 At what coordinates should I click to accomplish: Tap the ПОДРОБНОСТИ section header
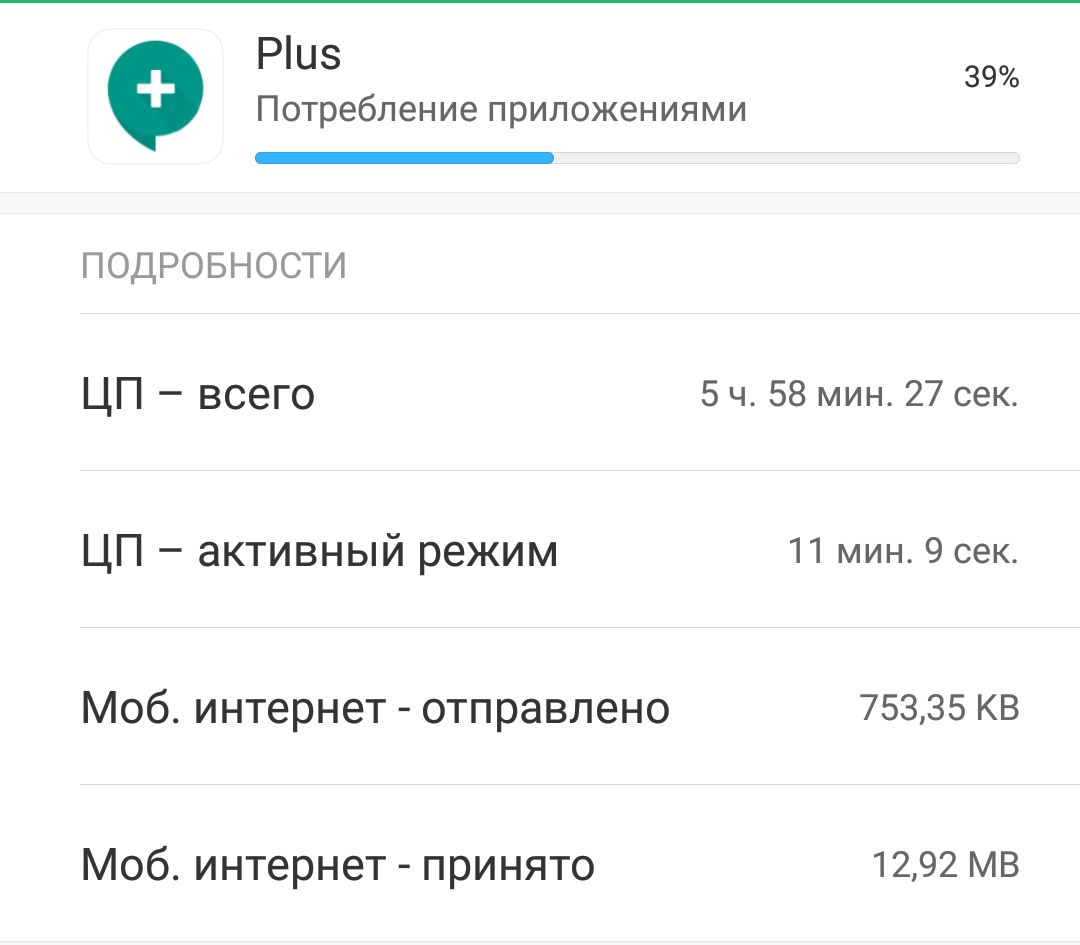point(214,267)
